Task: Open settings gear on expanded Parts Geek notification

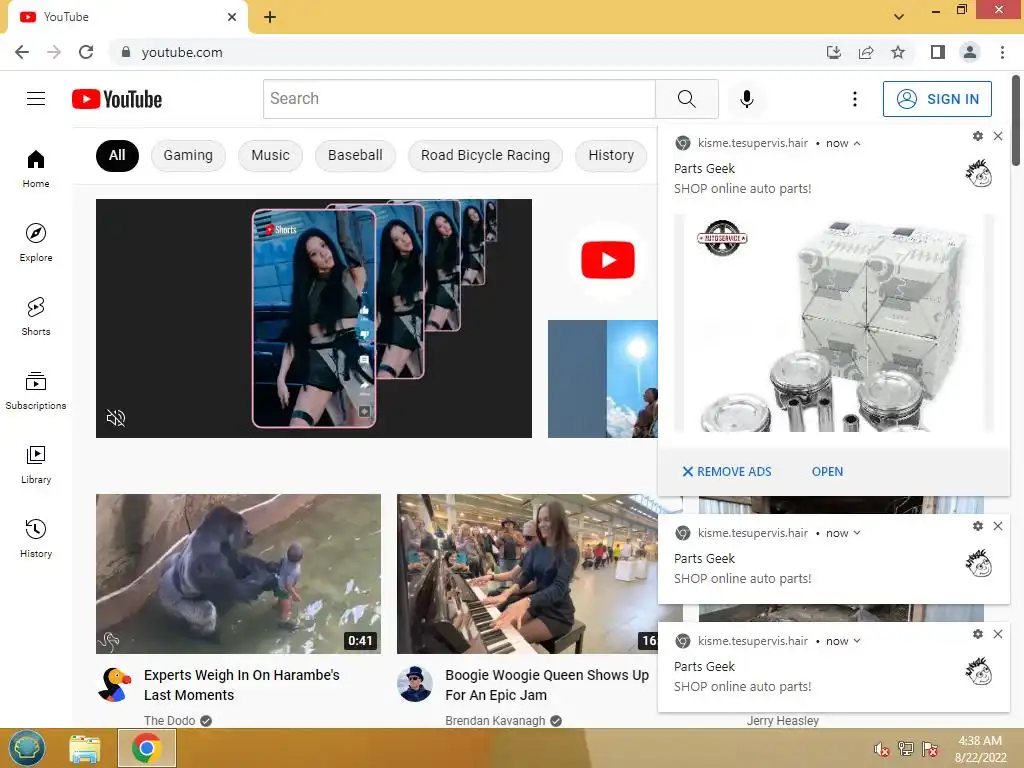Action: [x=978, y=136]
